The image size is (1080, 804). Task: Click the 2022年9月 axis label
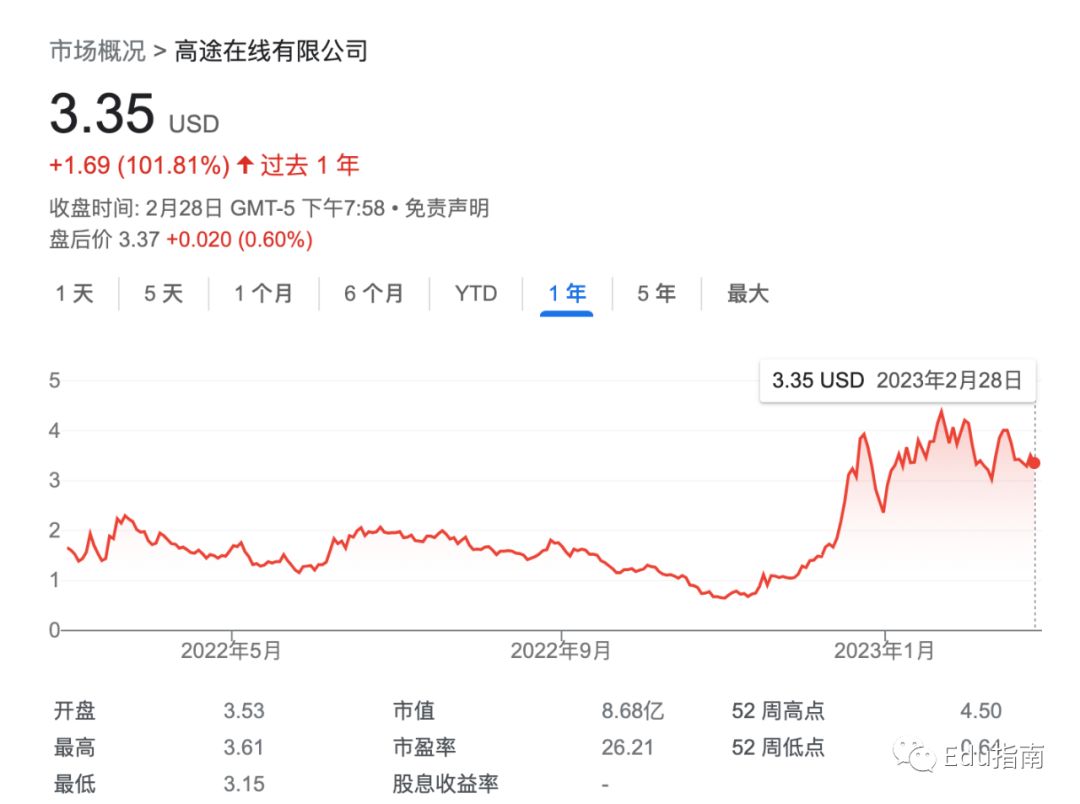pos(561,650)
